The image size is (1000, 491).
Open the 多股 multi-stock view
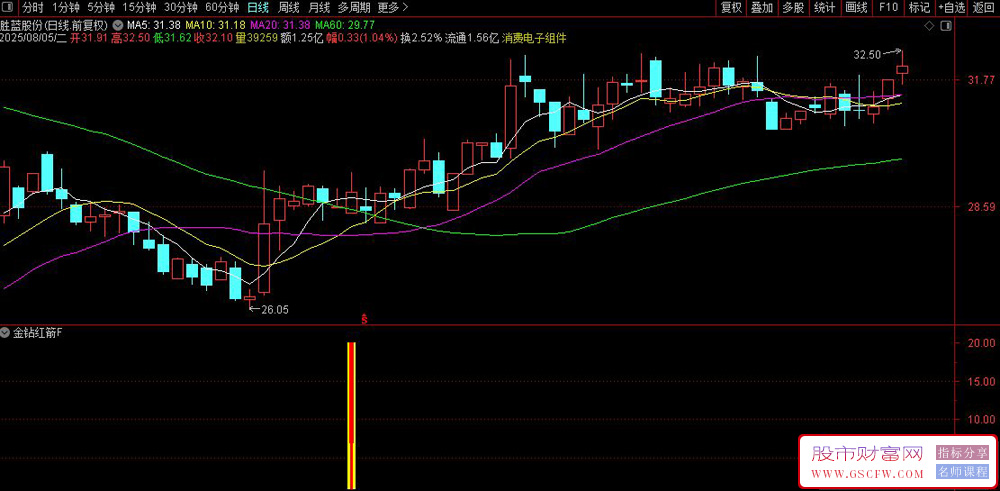[793, 8]
